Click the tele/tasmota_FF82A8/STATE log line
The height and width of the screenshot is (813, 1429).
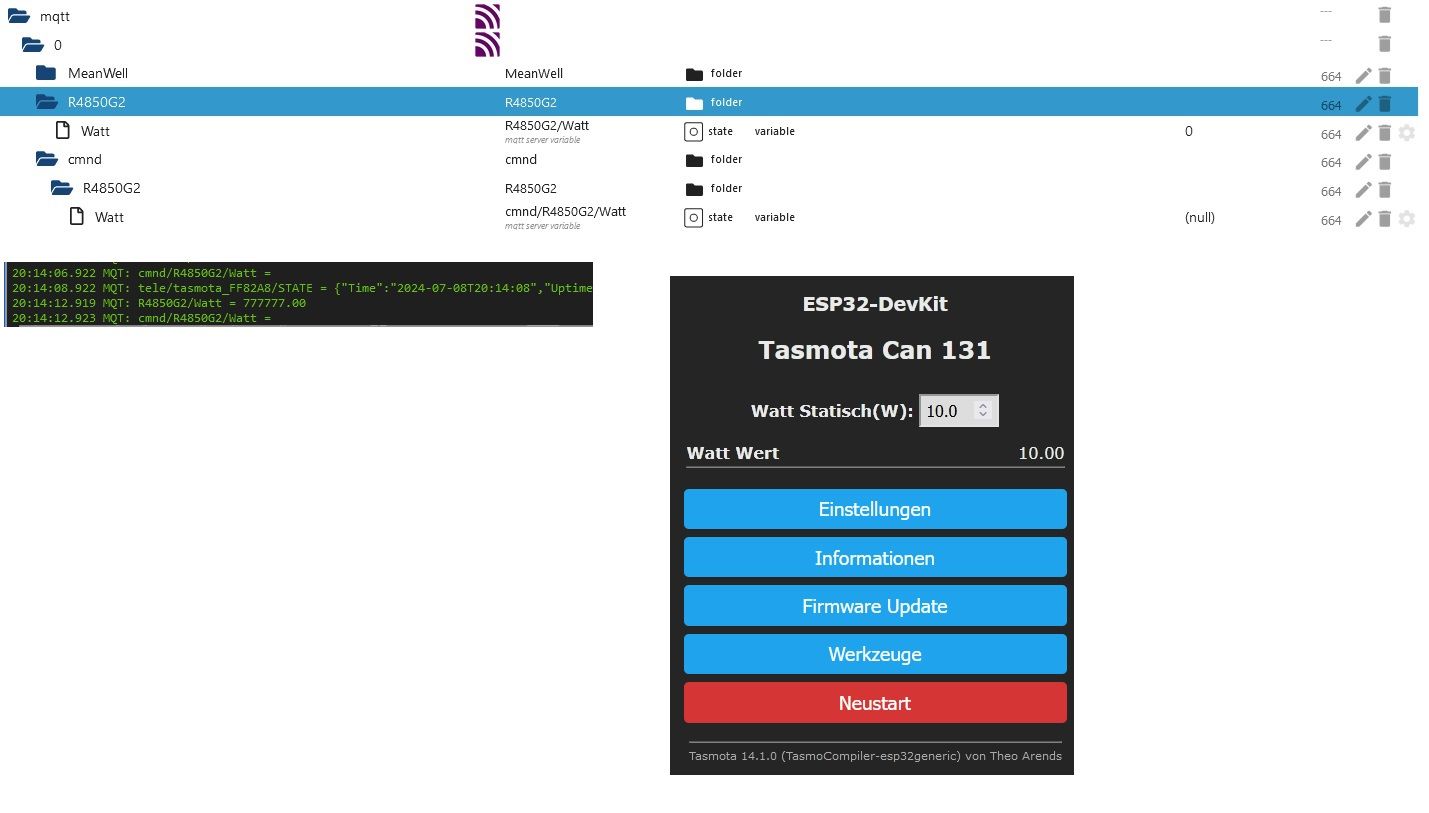(302, 288)
